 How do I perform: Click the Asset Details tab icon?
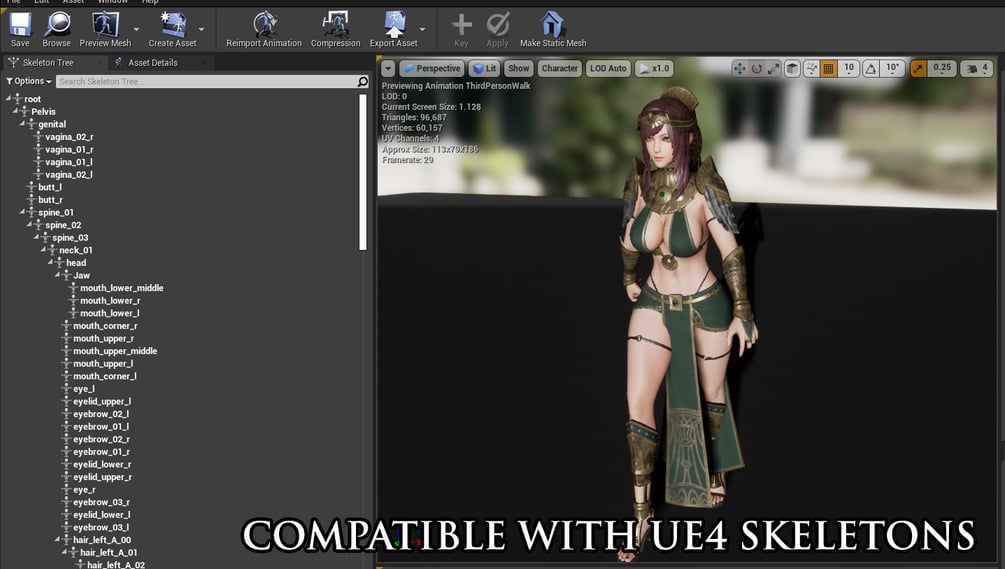click(x=119, y=62)
